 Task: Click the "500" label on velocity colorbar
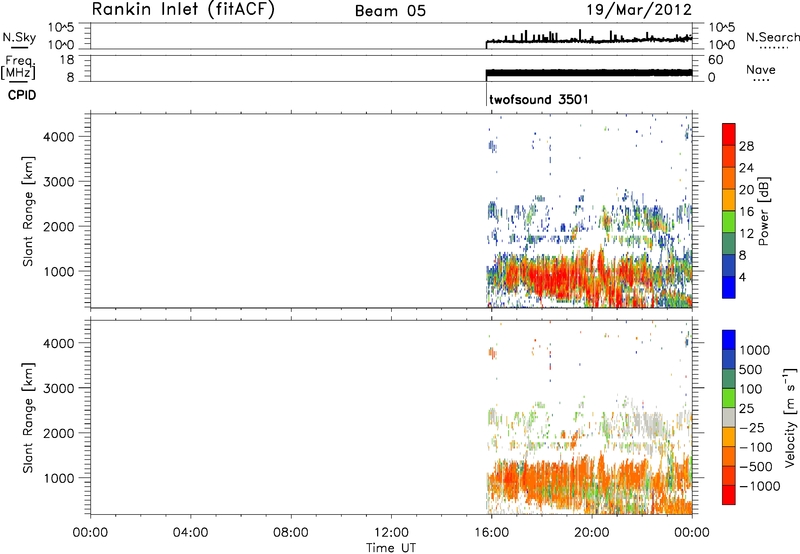tap(751, 370)
